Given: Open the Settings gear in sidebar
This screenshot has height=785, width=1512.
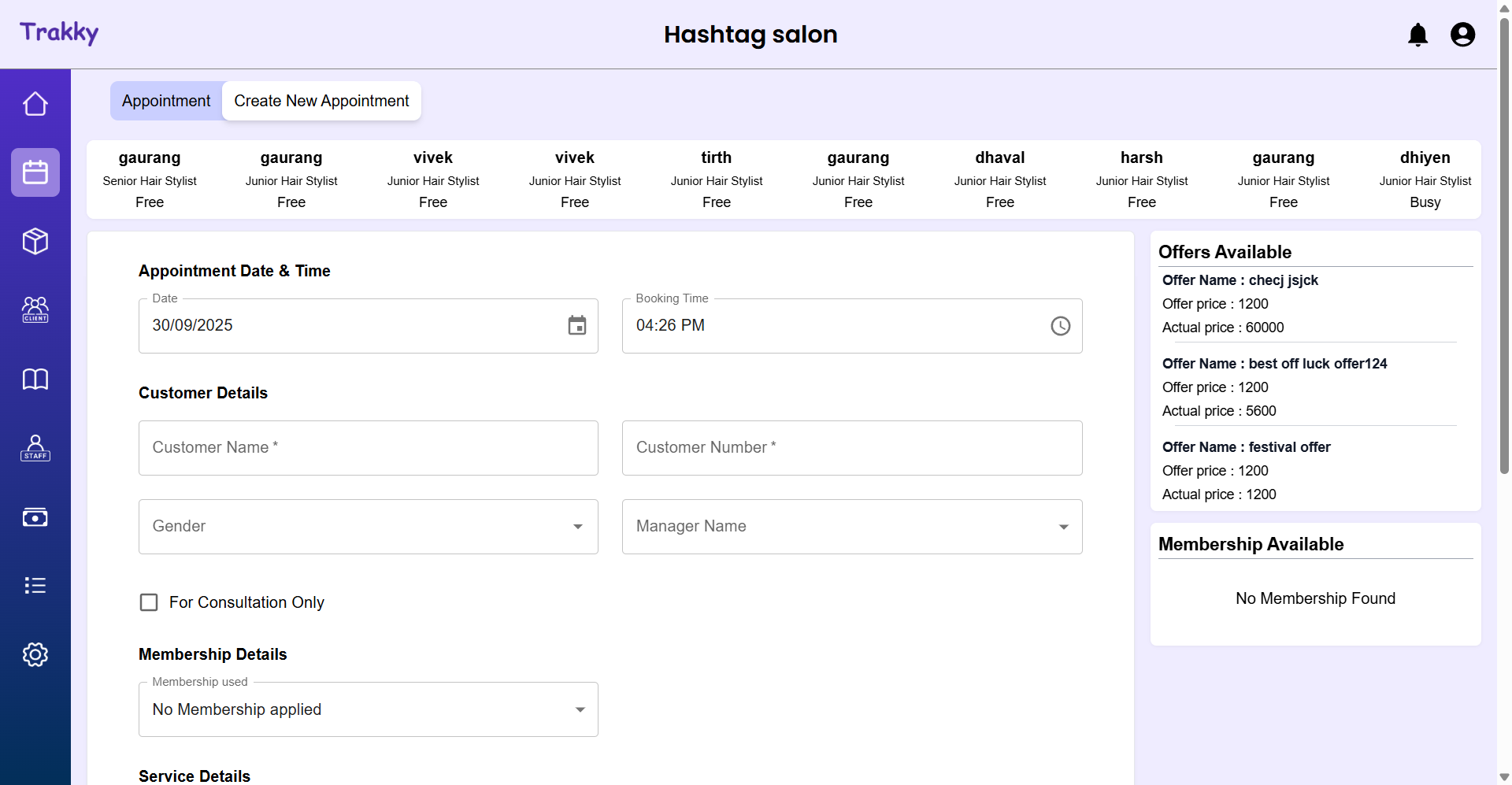Looking at the screenshot, I should [35, 654].
